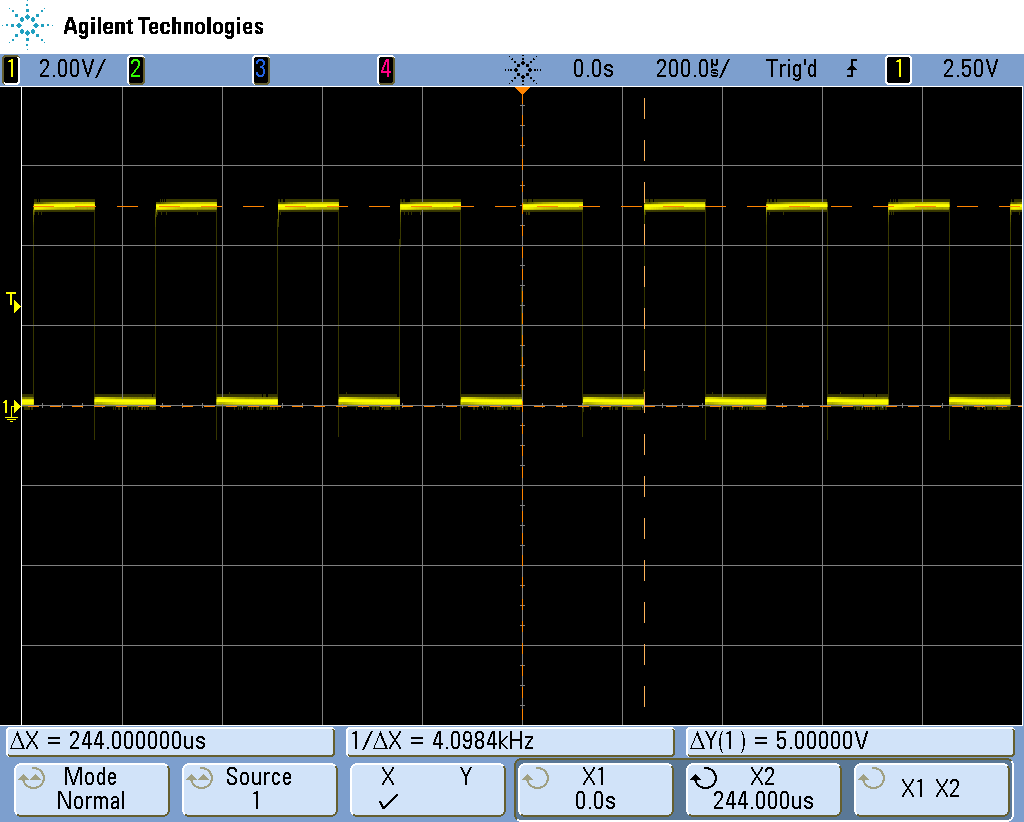Open the cursor Source 1 softkey
This screenshot has width=1024, height=822.
258,789
